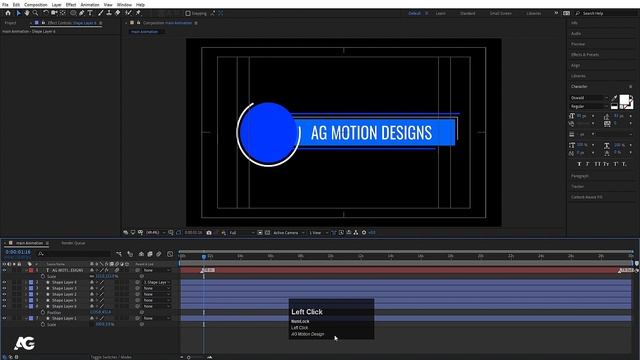
Task: Hide Shape Layer 2 with its eye icon
Action: (x=4, y=294)
